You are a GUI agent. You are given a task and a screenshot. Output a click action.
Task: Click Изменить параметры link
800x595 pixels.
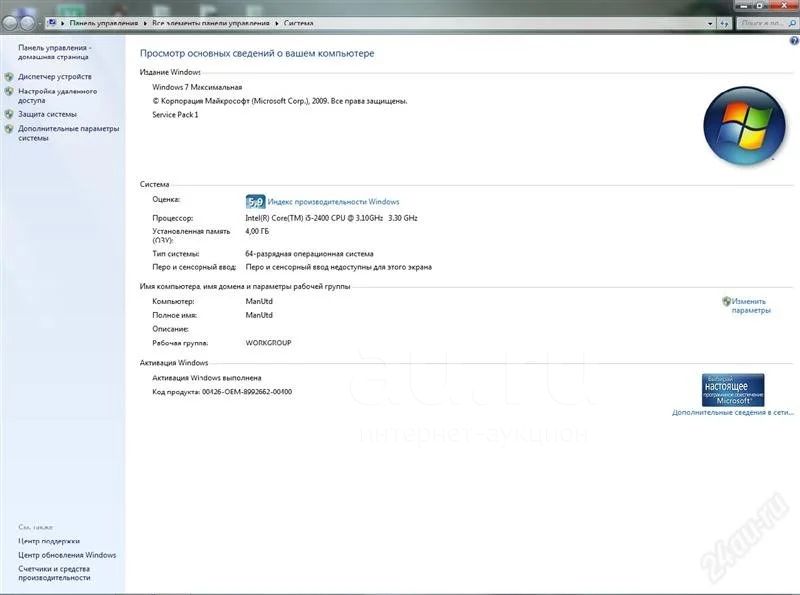tap(751, 306)
